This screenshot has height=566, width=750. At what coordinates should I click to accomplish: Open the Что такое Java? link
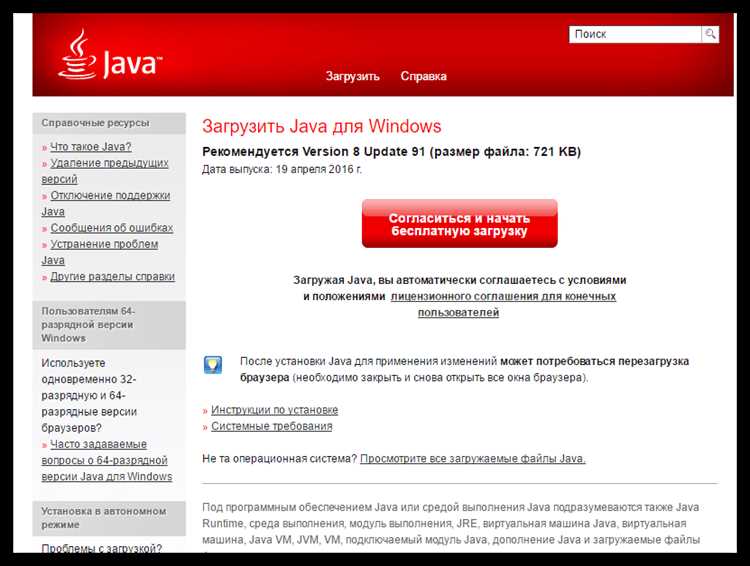(x=91, y=147)
